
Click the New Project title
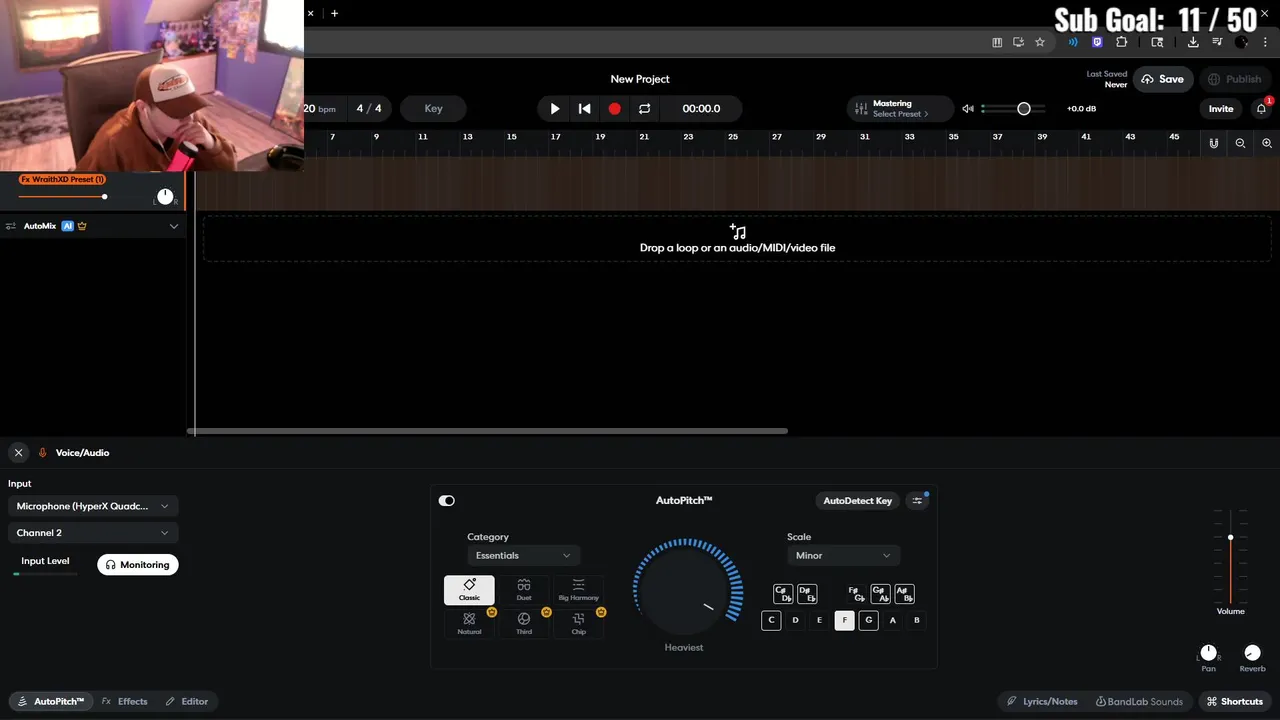(640, 79)
